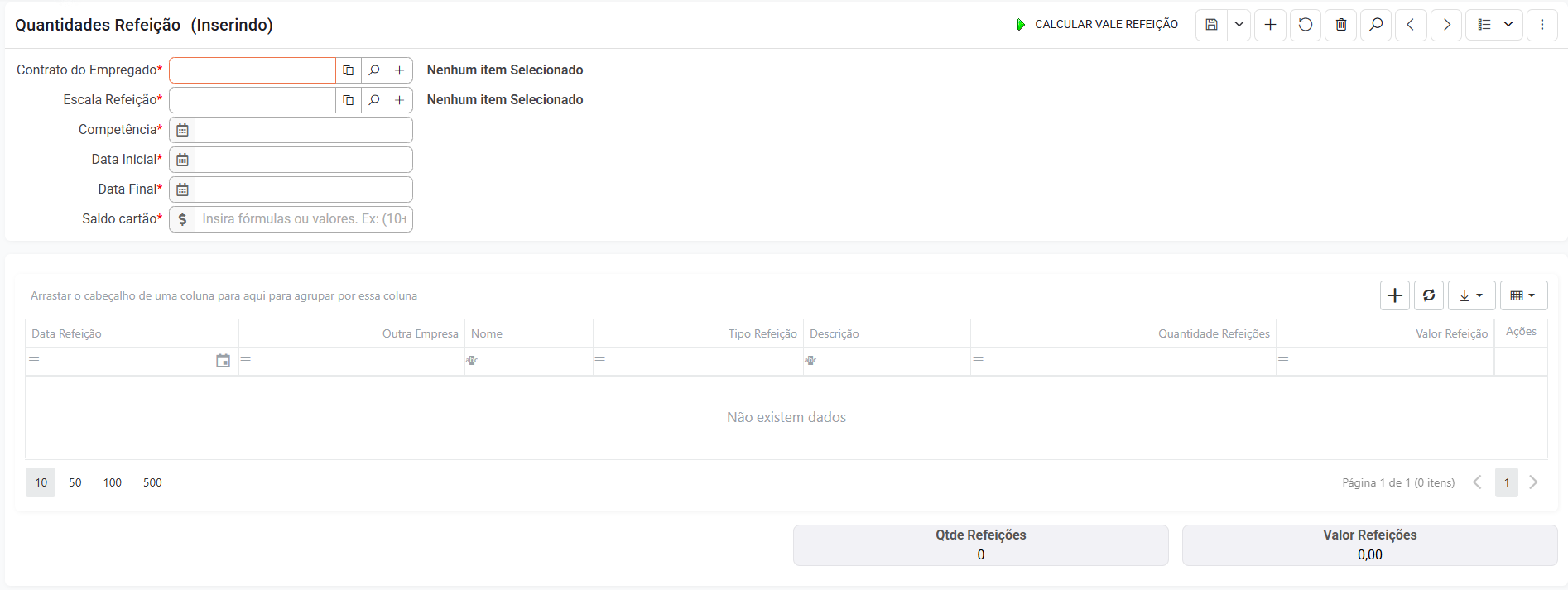
Task: Refresh the meals grid data
Action: [x=1429, y=295]
